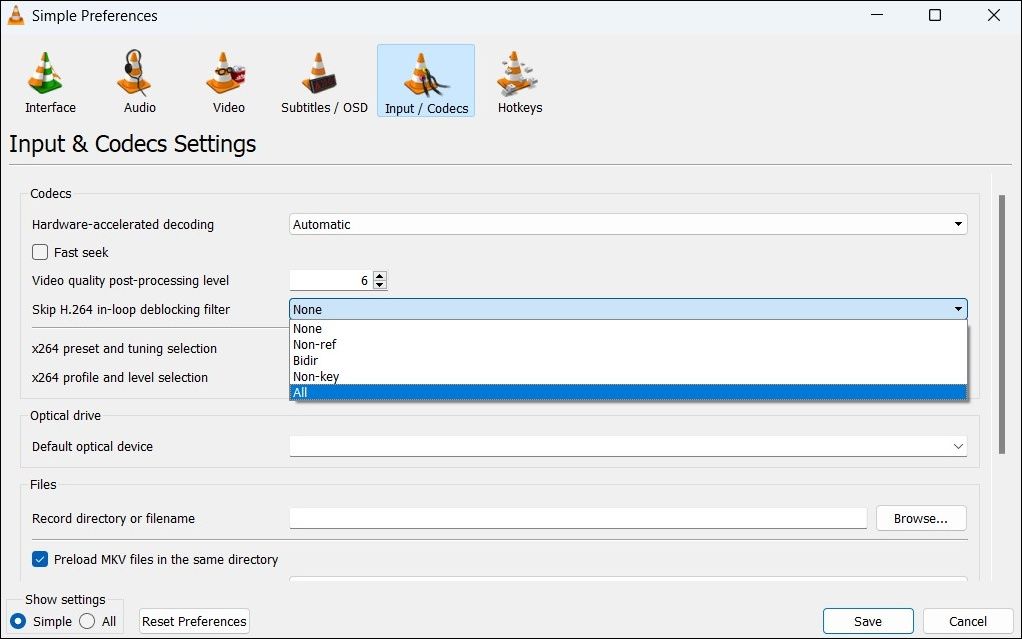Collapse the Skip H.264 deblocking filter dropdown
The image size is (1022, 639).
click(628, 309)
